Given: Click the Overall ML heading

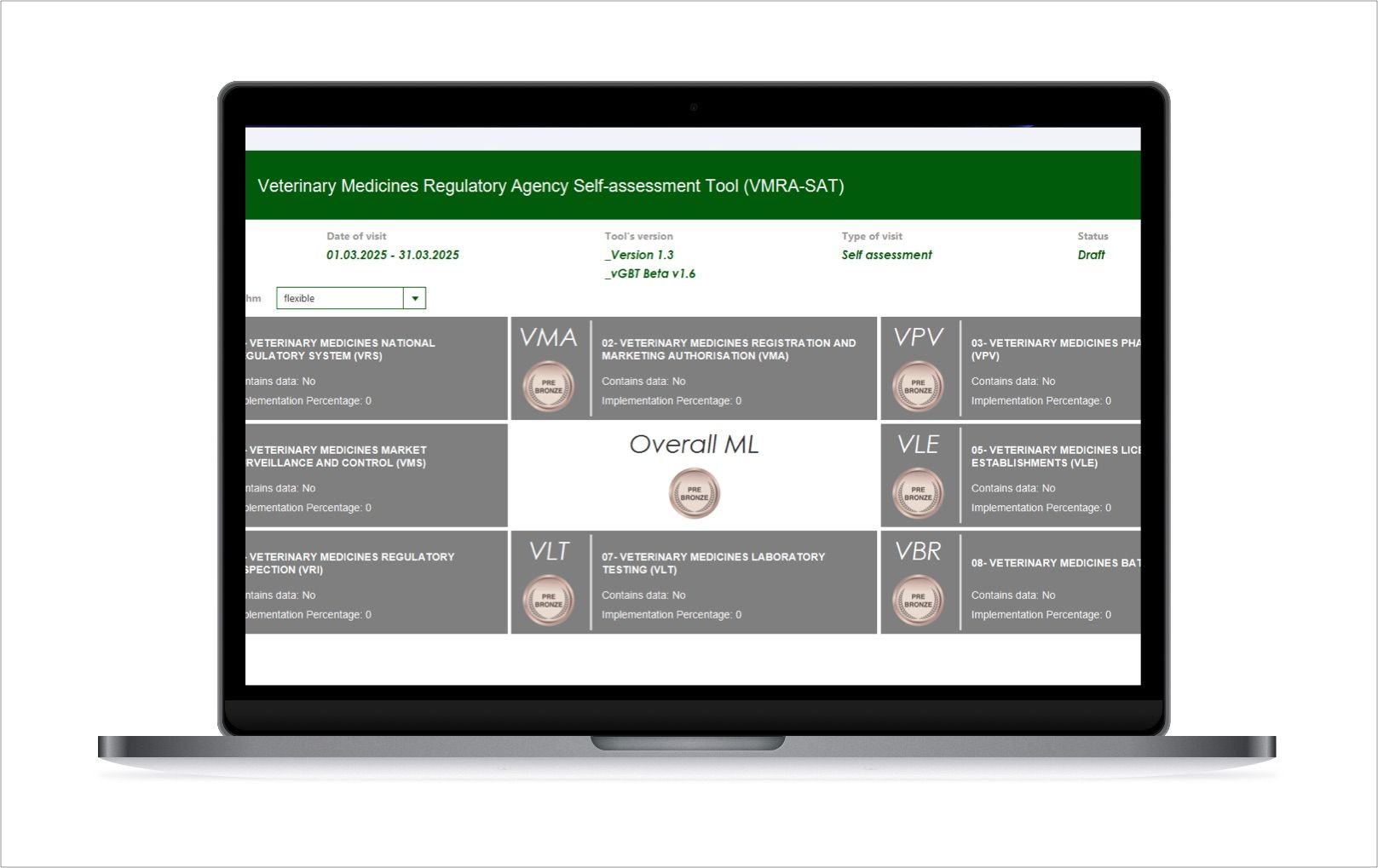Looking at the screenshot, I should (x=694, y=445).
